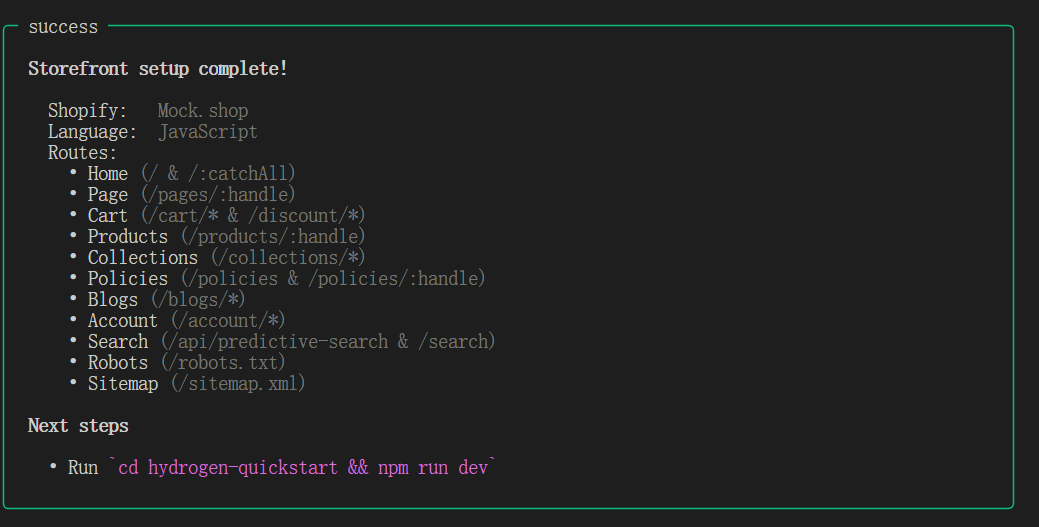
Task: Click the word 'Run' before the command
Action: click(x=83, y=468)
